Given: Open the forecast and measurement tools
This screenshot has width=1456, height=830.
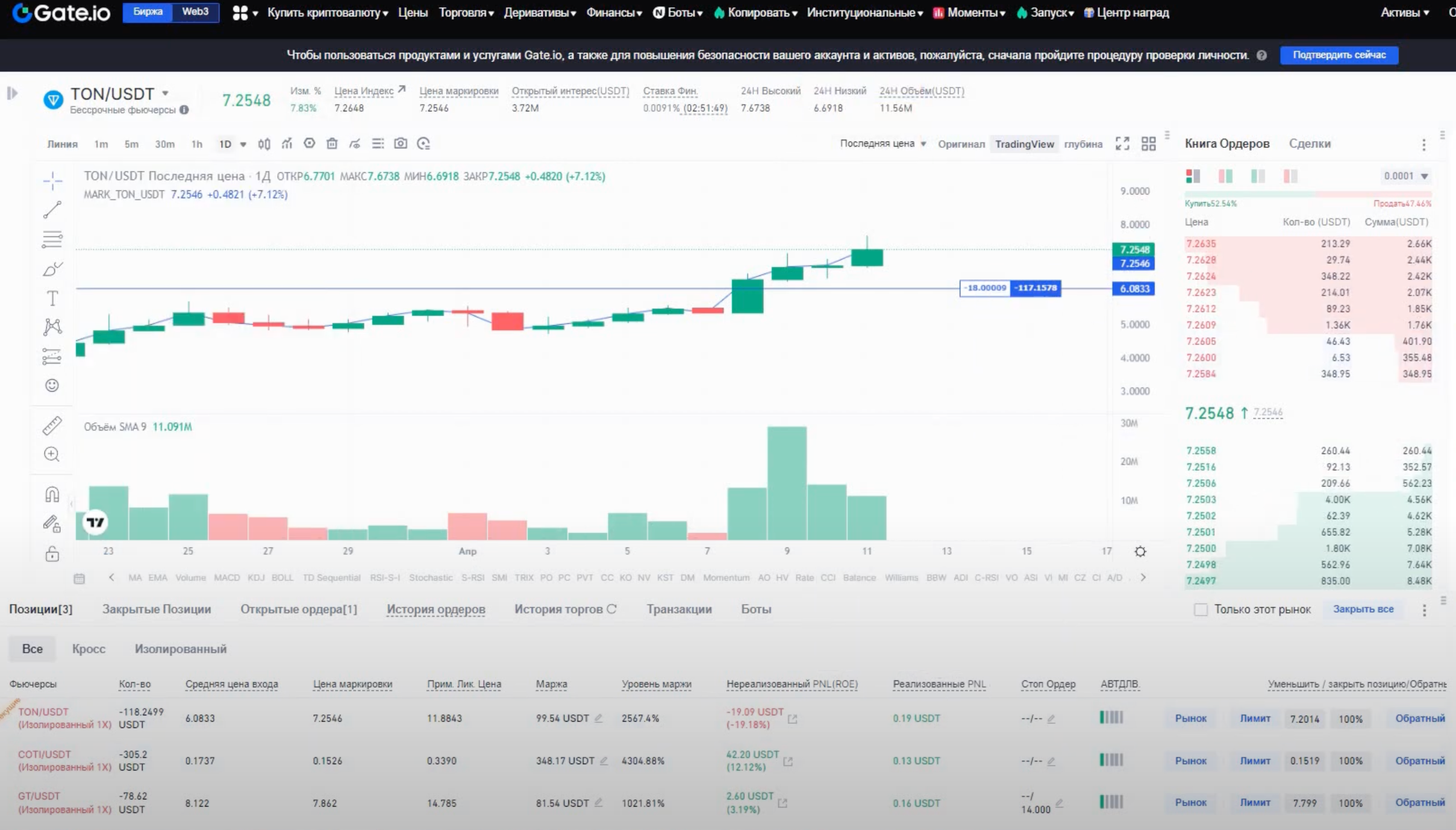Looking at the screenshot, I should point(52,356).
